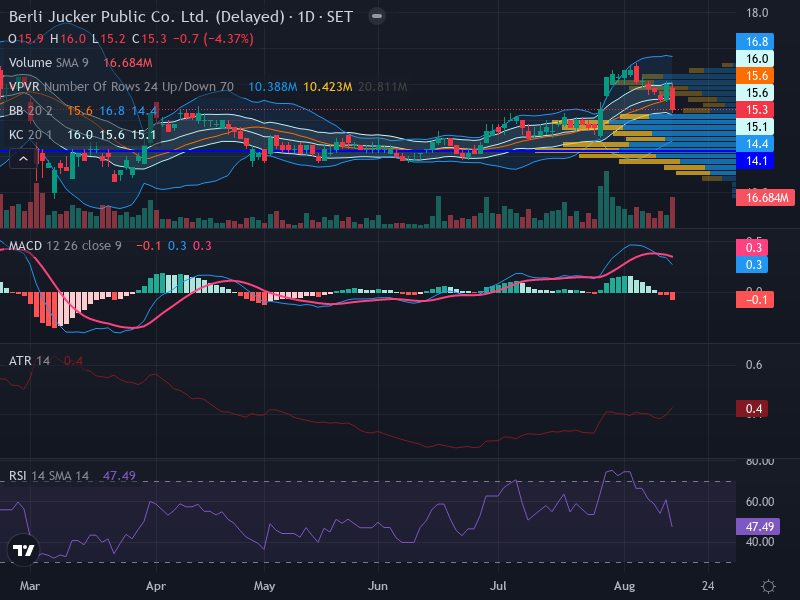Click the Jul label on time axis
Screen dimensions: 800x600
[498, 586]
